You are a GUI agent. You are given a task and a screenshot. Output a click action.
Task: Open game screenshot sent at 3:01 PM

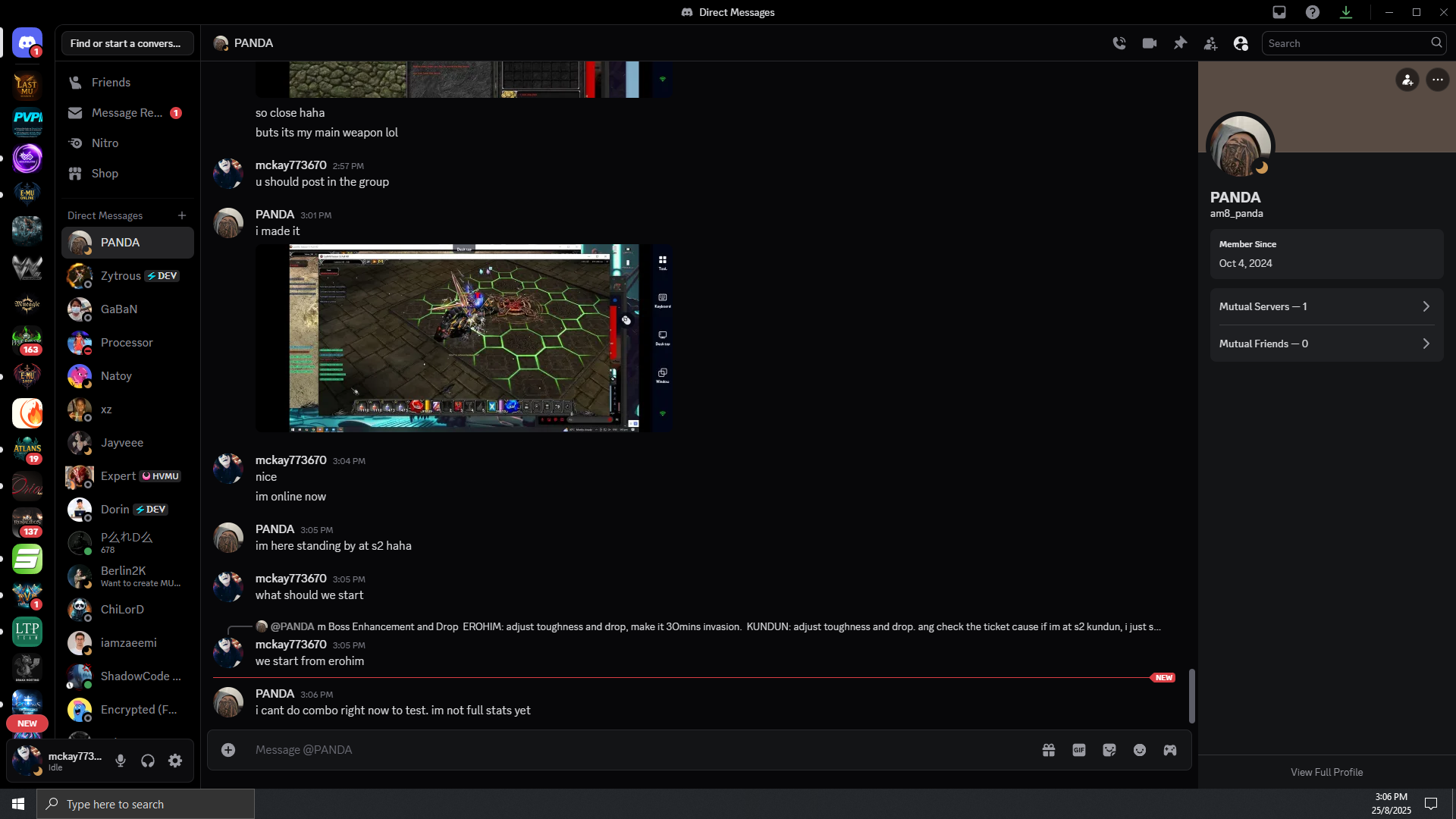[x=463, y=338]
